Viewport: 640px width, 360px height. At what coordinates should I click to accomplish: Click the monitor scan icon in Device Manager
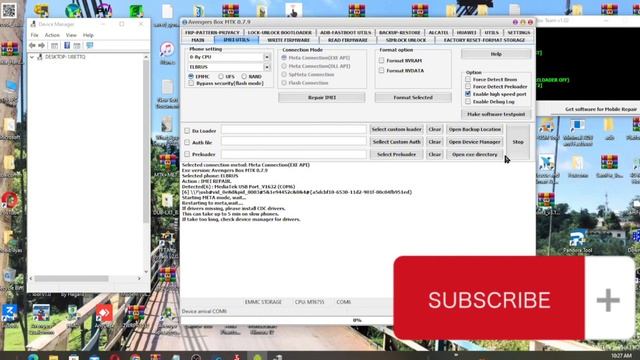coord(89,45)
